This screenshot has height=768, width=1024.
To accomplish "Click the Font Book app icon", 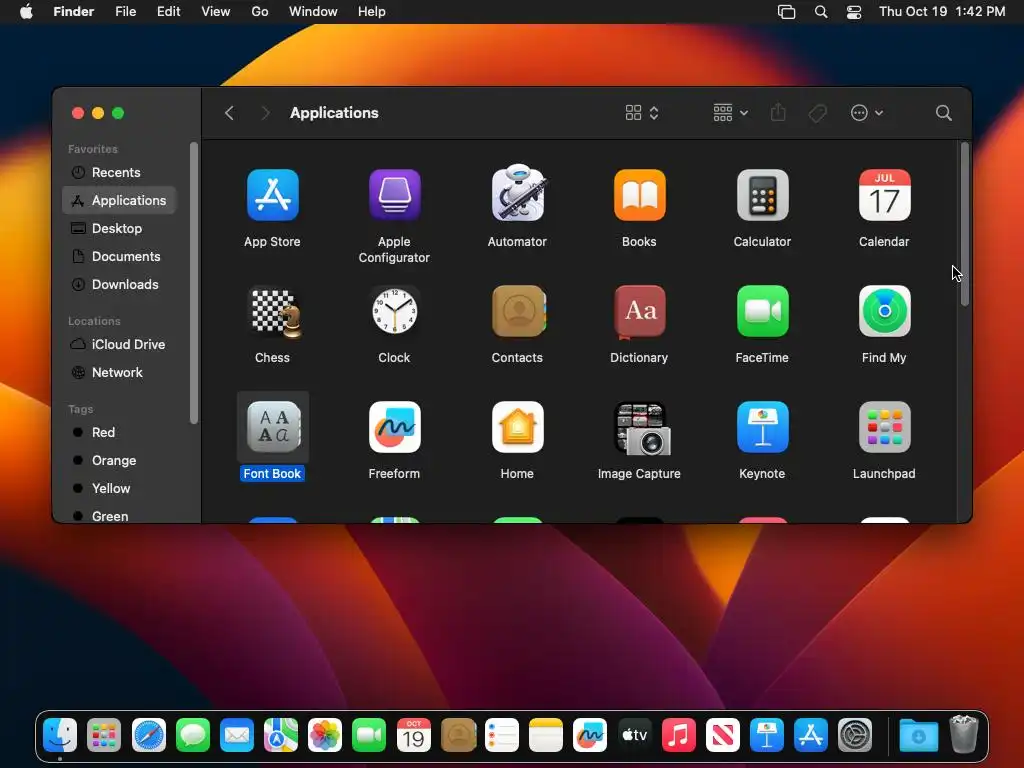I will tap(273, 427).
